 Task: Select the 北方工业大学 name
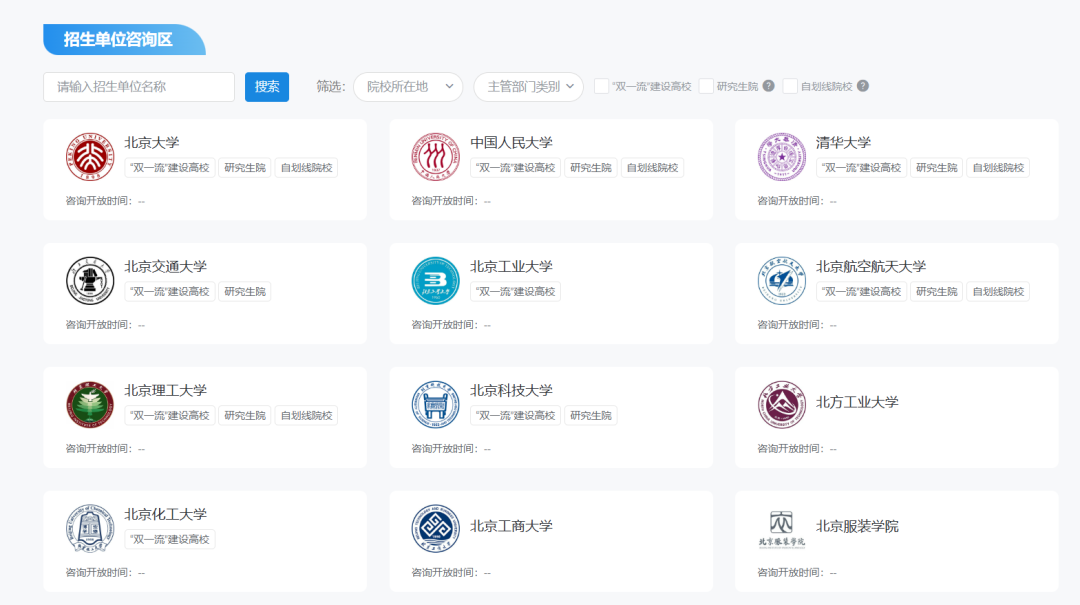click(857, 402)
